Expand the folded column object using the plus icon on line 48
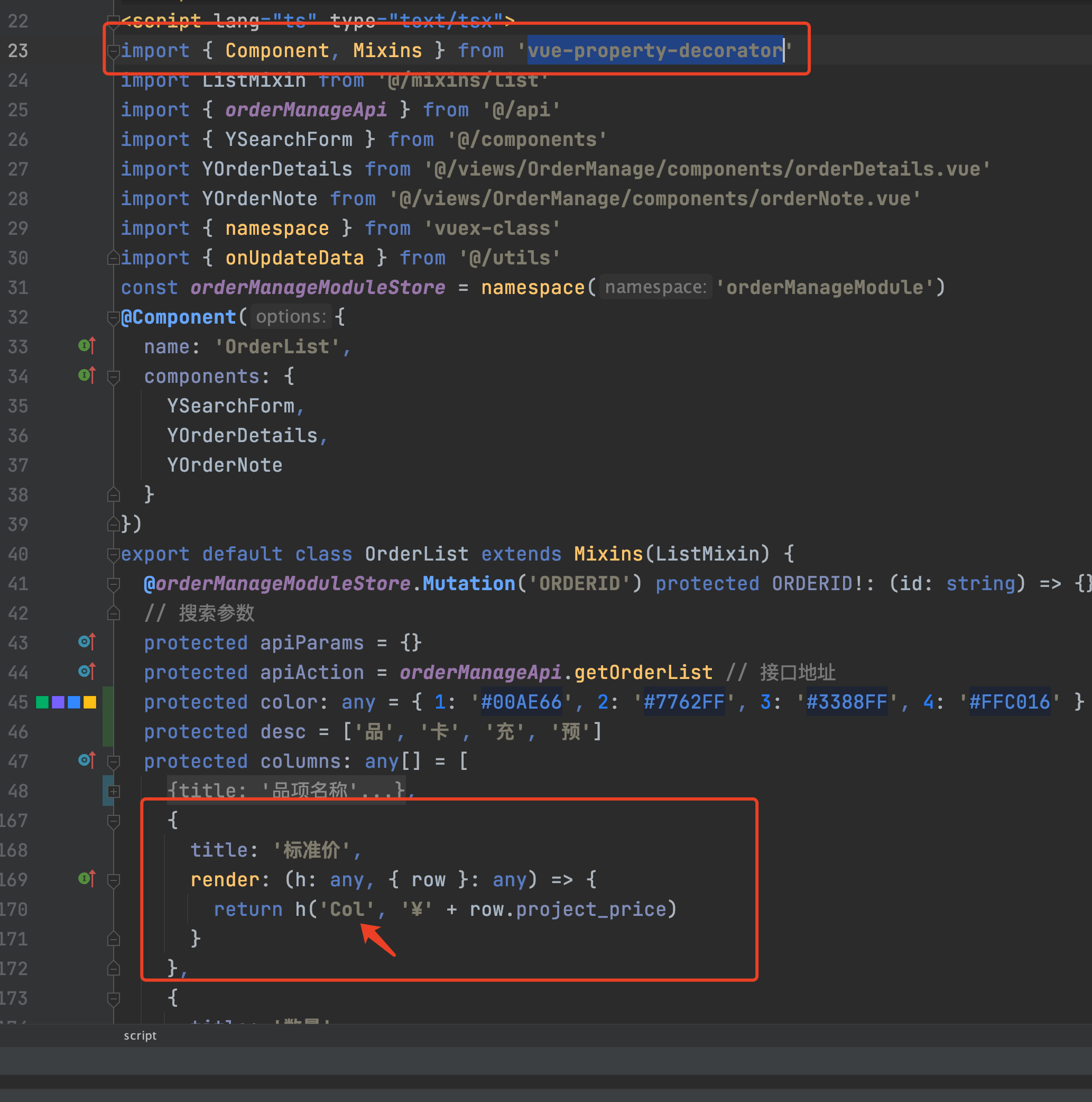 click(113, 791)
